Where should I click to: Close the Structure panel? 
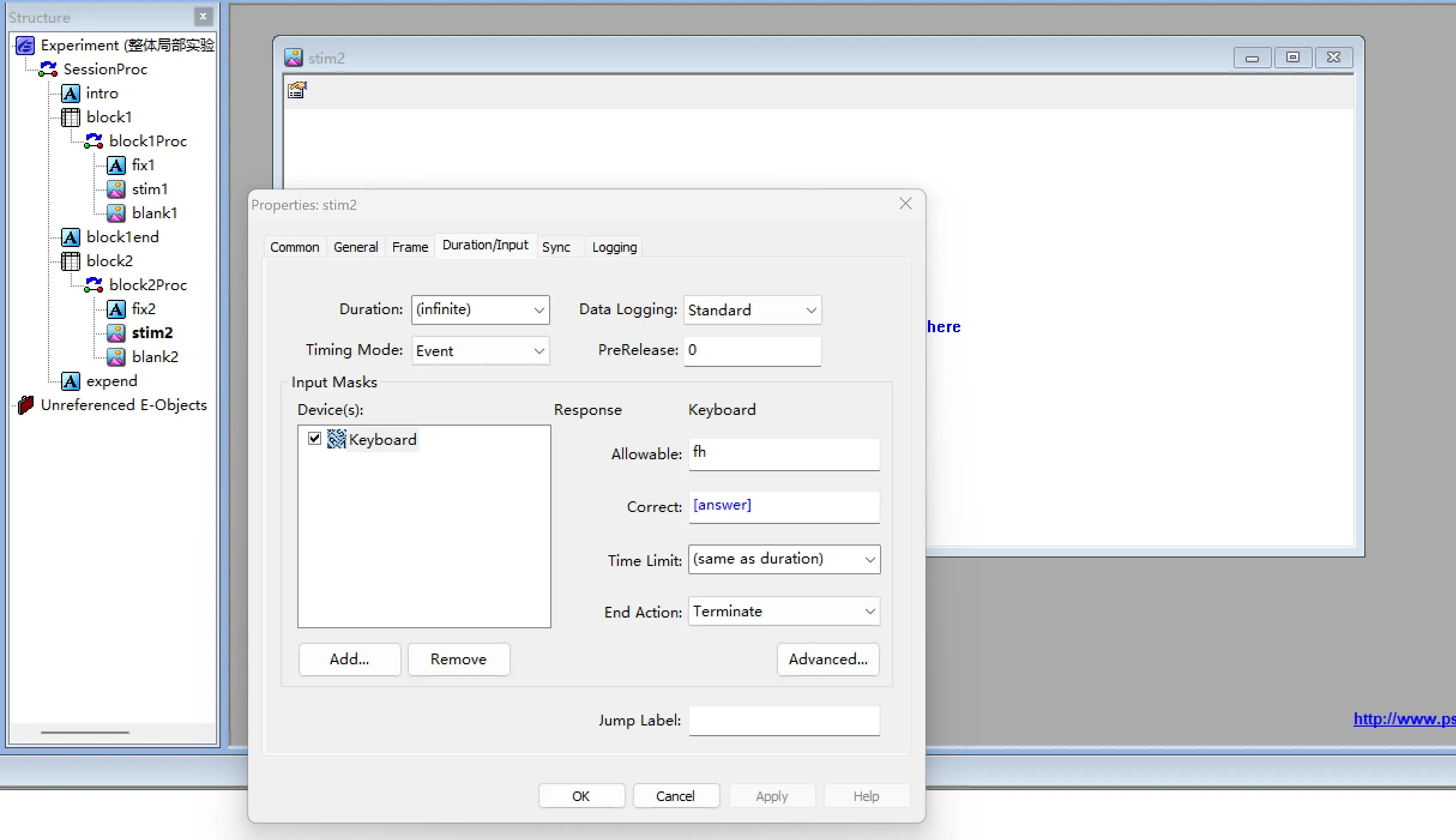coord(203,17)
